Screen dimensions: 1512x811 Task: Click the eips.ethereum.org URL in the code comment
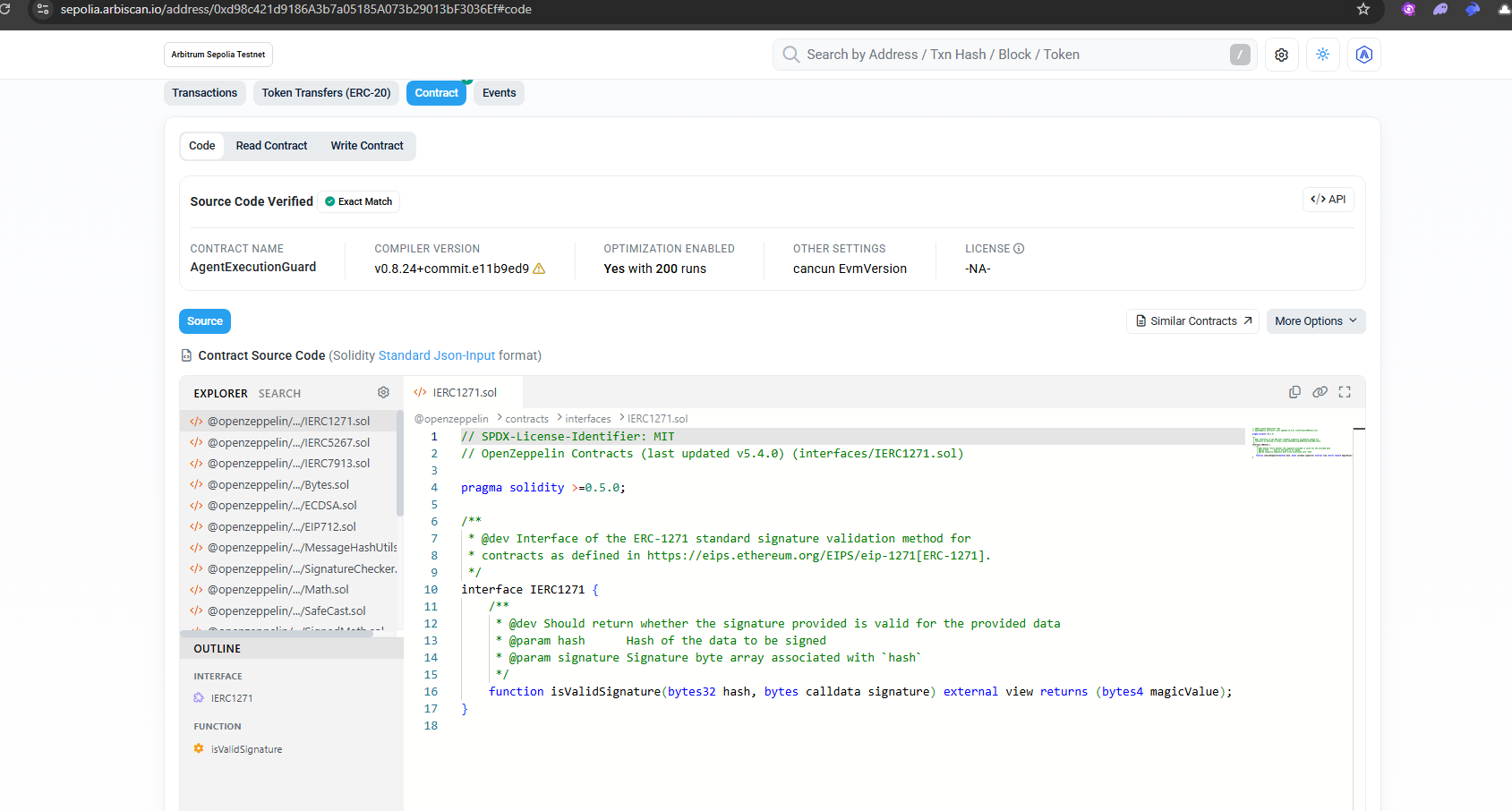tap(816, 556)
